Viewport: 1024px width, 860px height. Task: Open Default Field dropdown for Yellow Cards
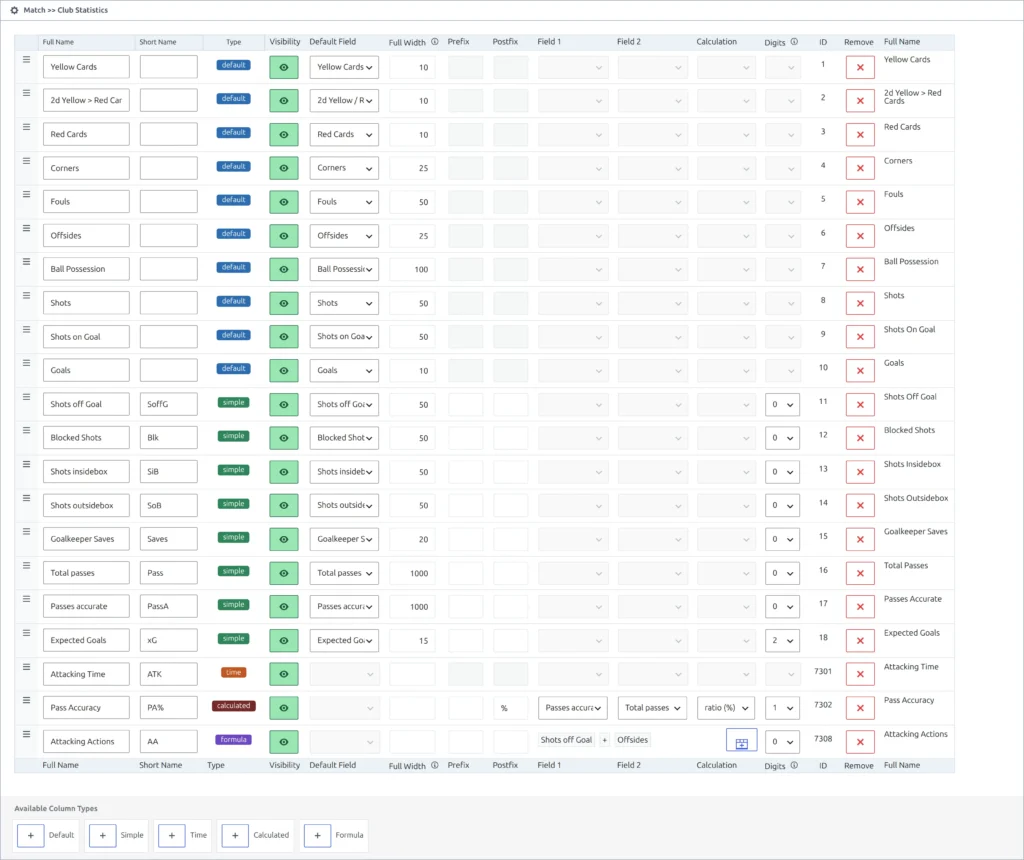[344, 67]
